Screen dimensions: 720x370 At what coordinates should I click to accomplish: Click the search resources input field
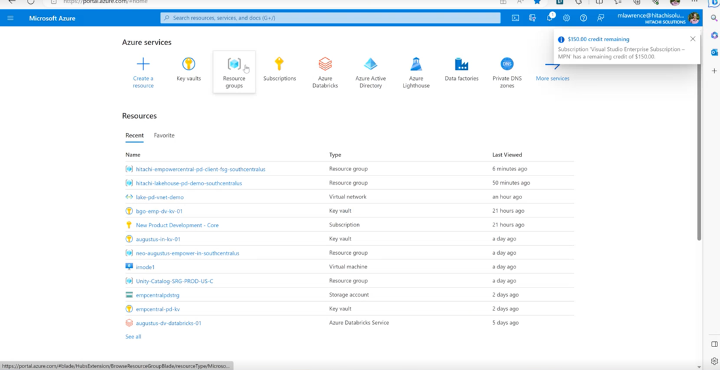[x=330, y=18]
